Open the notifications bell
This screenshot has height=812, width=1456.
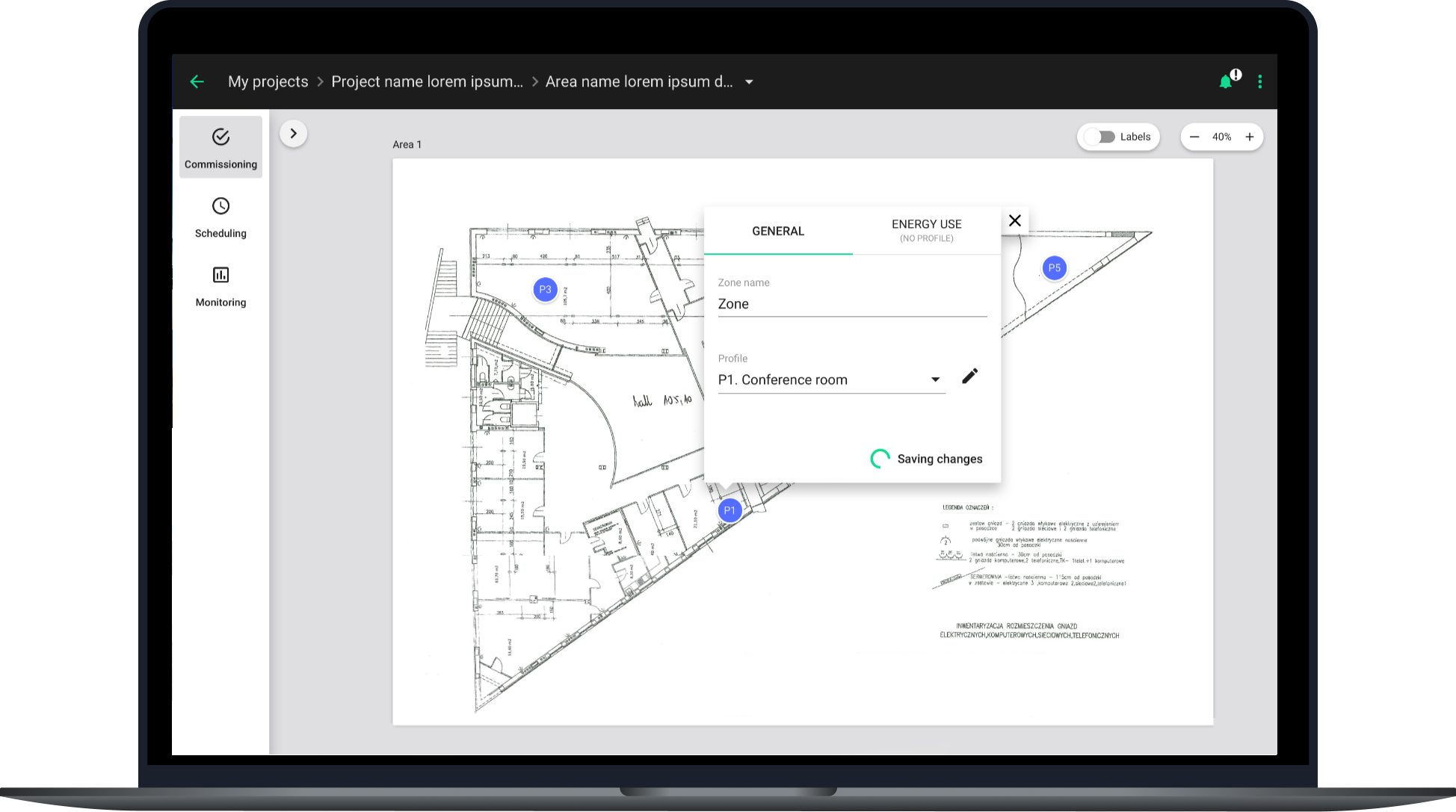click(1226, 82)
